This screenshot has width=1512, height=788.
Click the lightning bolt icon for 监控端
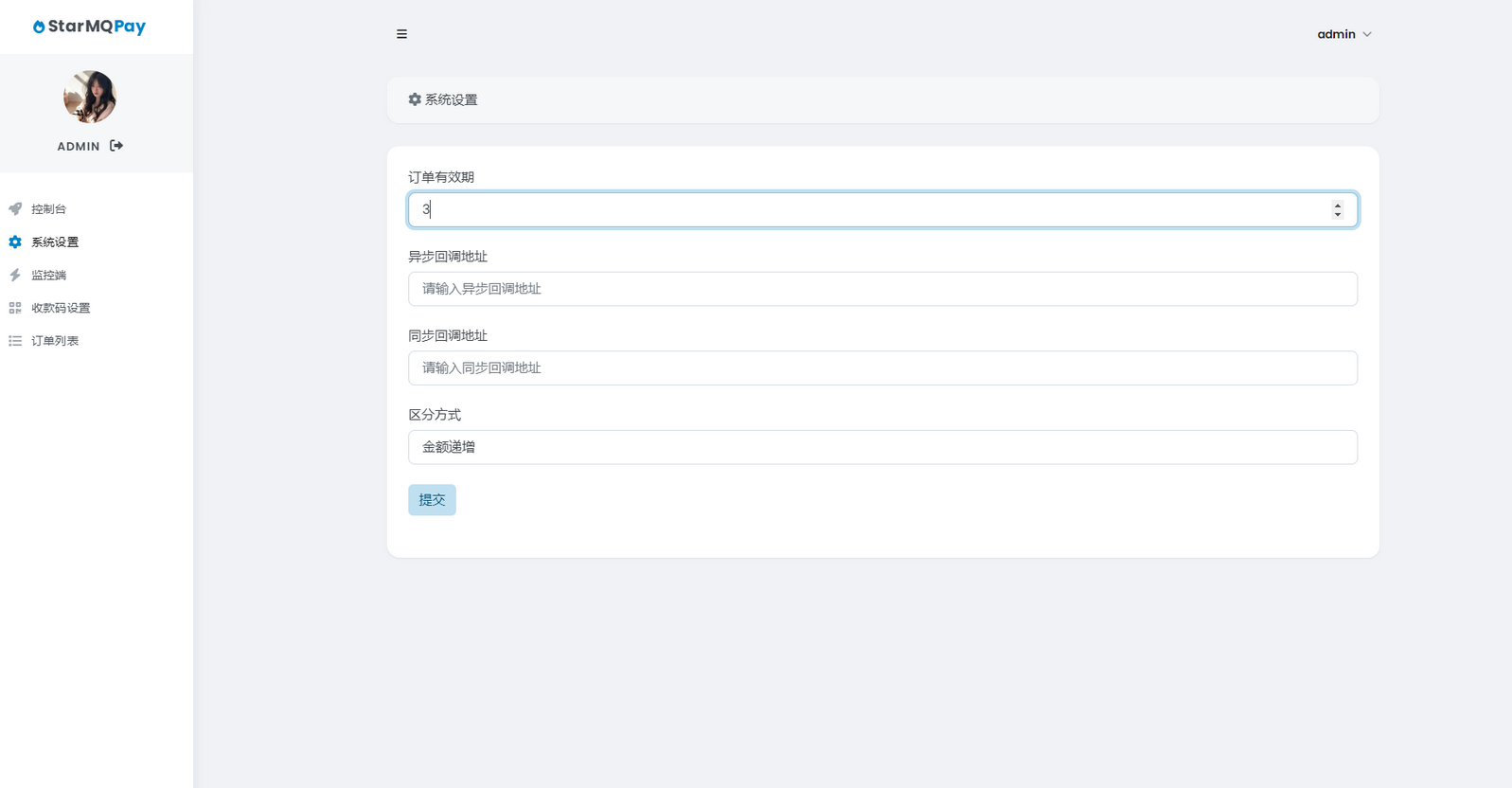click(x=15, y=276)
